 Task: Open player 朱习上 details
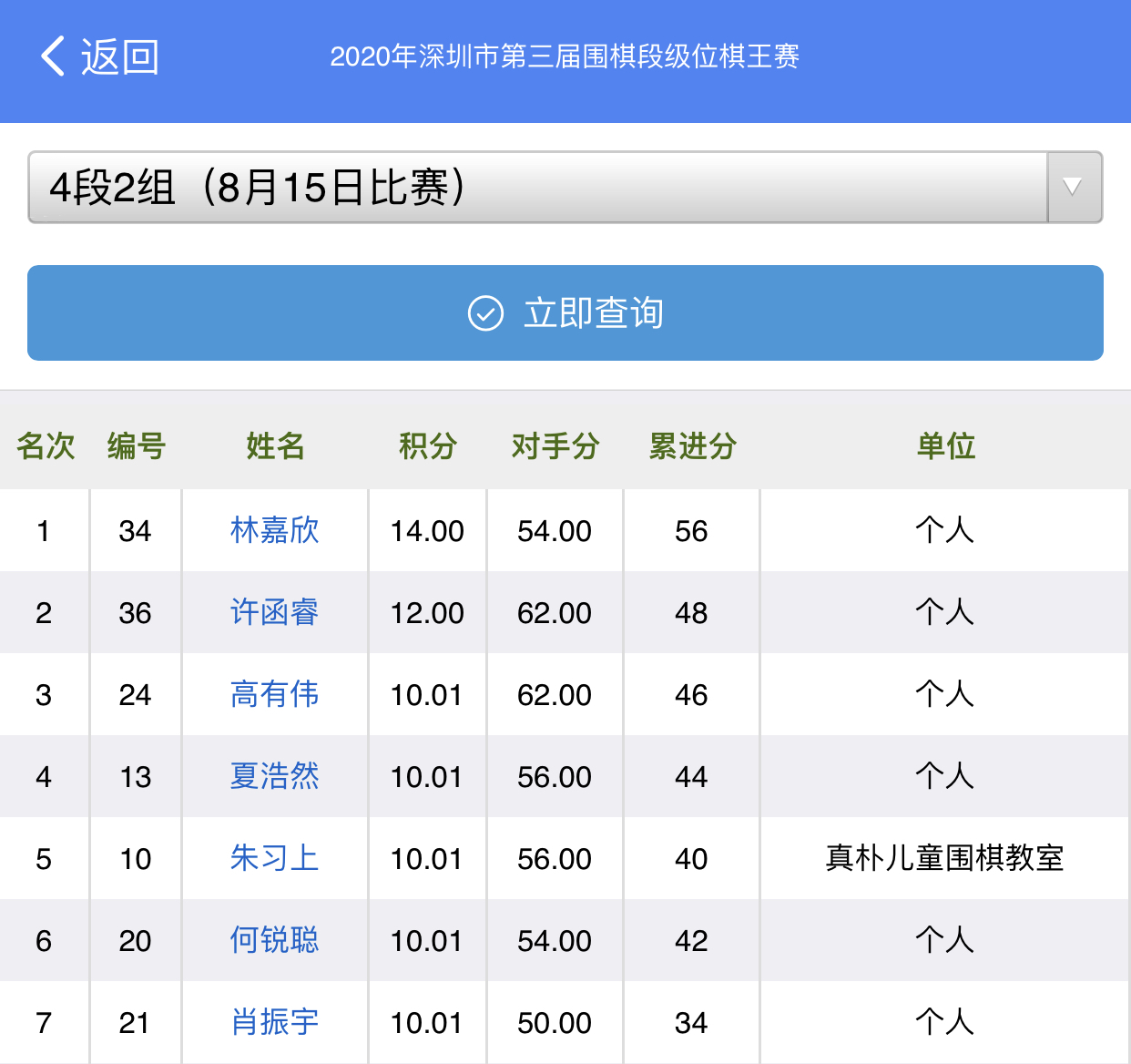tap(274, 858)
